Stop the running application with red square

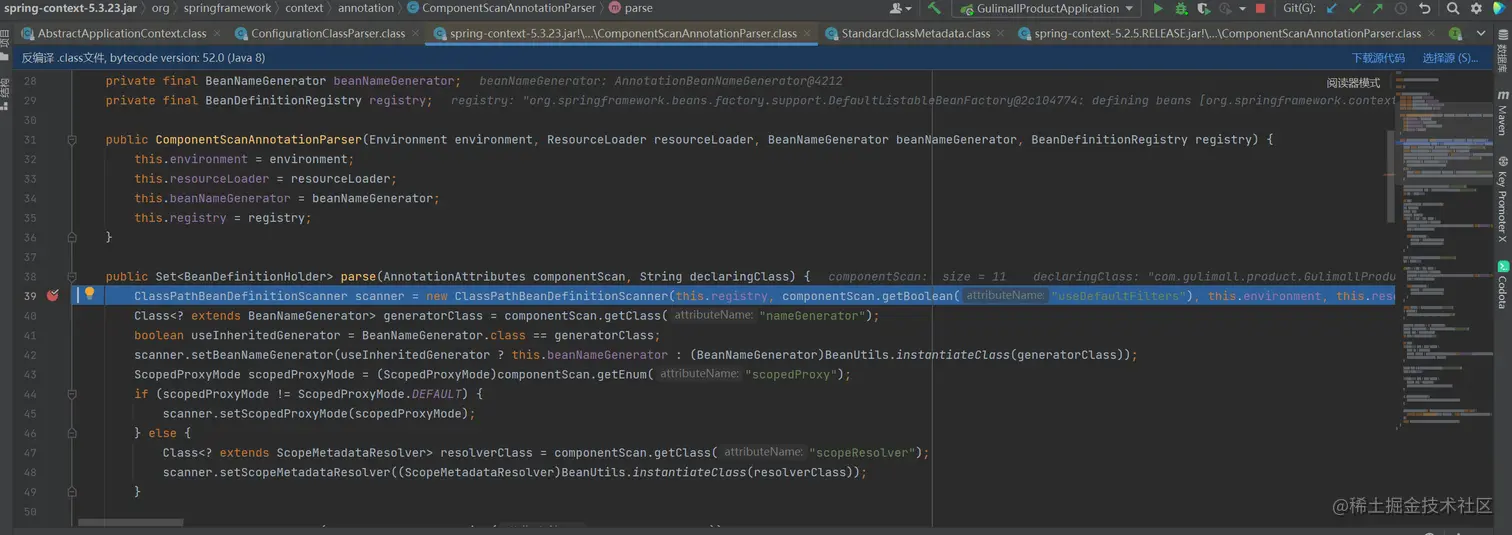coord(1260,8)
